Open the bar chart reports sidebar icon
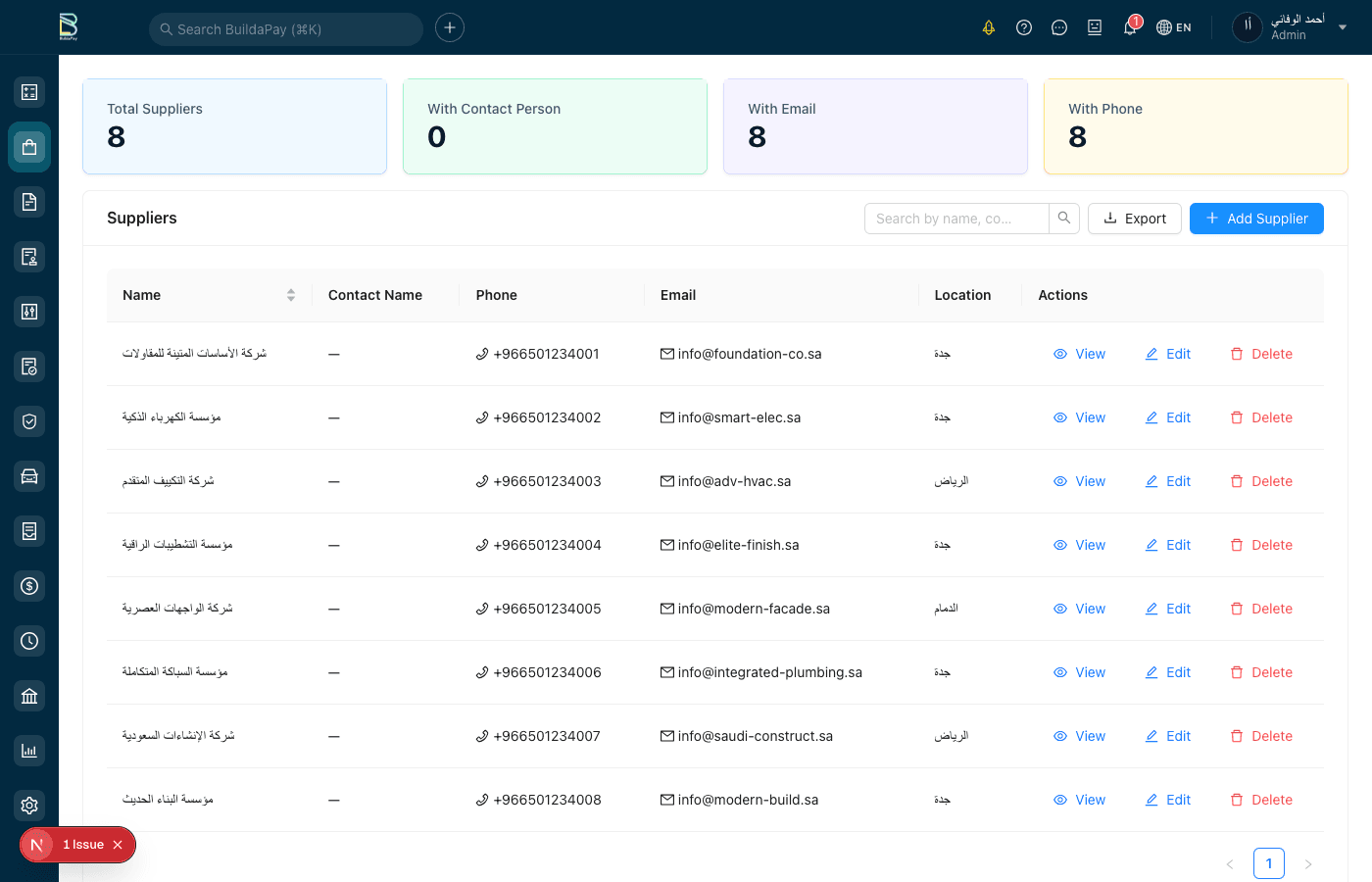1372x882 pixels. point(29,751)
